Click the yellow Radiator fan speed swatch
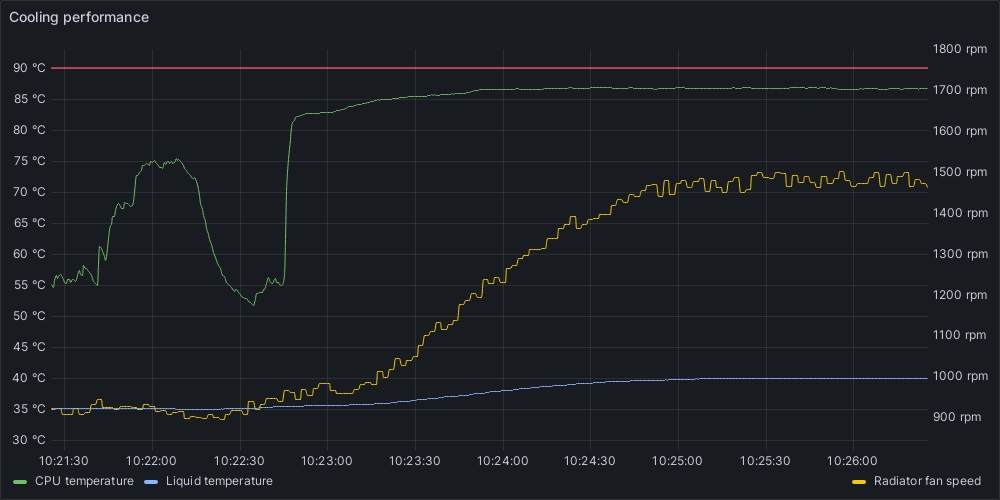This screenshot has width=1000, height=500. [859, 481]
